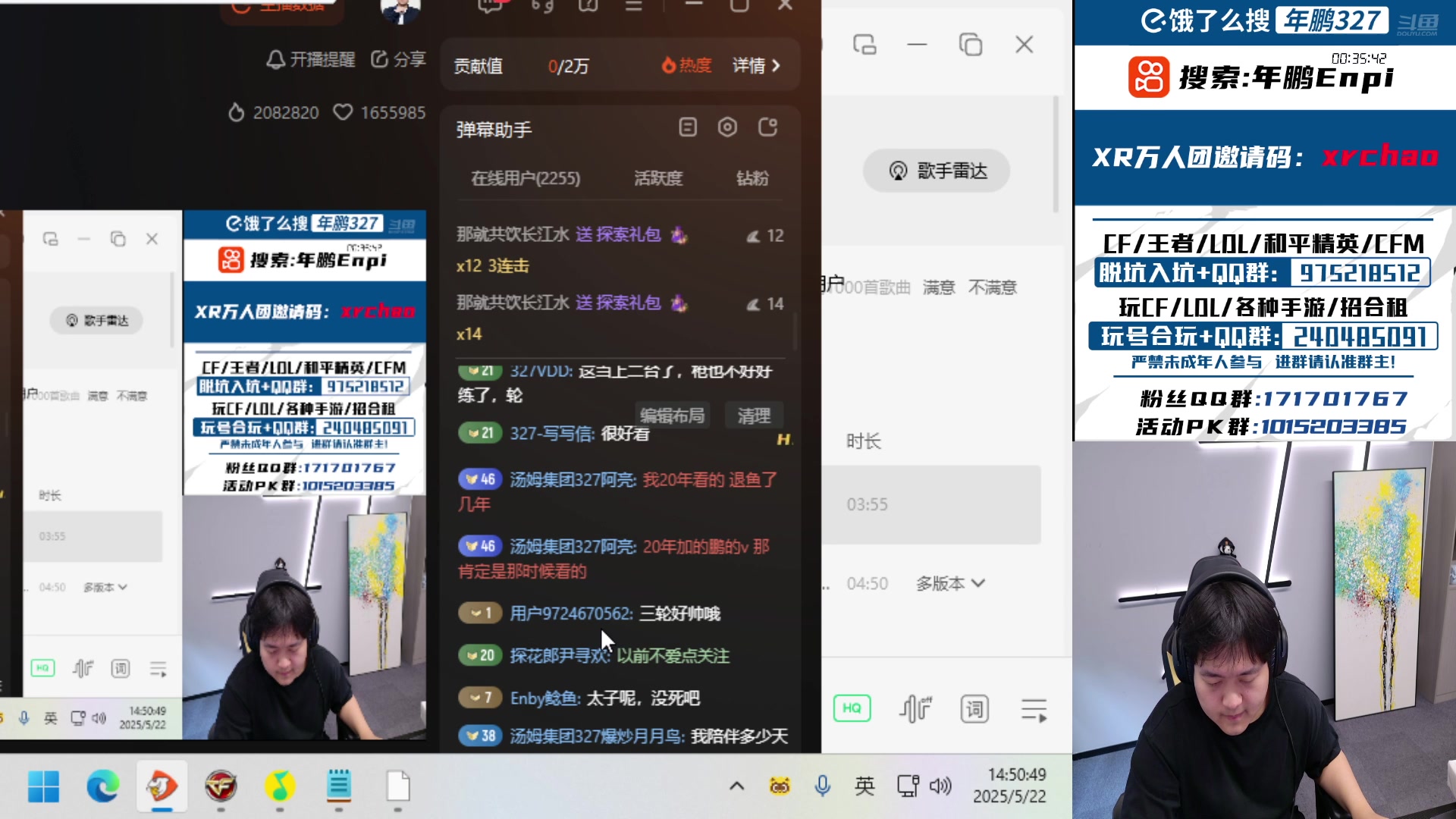Click the 分享 share button
1456x819 pixels.
tap(398, 59)
